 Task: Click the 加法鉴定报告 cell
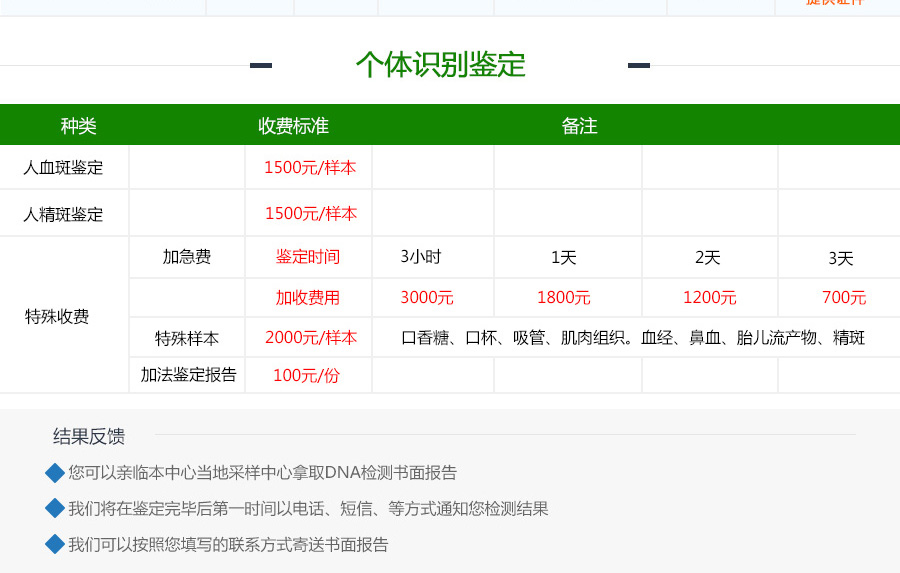(x=189, y=375)
